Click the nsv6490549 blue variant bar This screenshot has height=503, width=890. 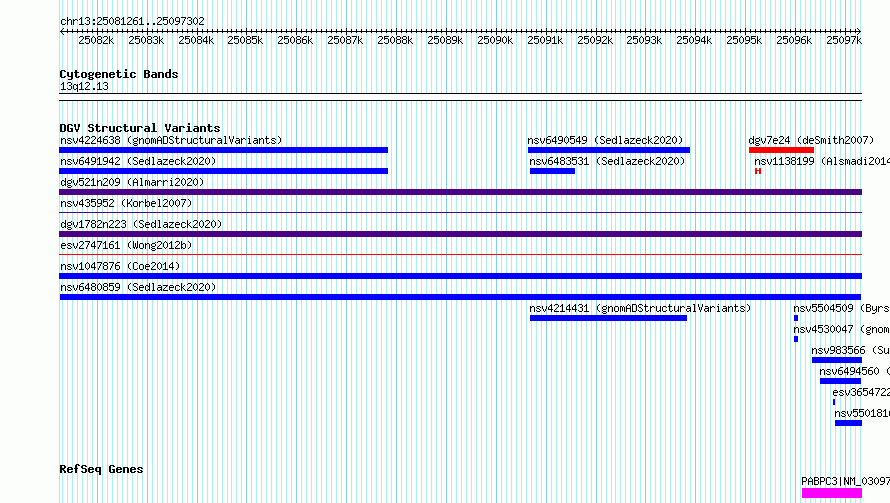[x=609, y=150]
